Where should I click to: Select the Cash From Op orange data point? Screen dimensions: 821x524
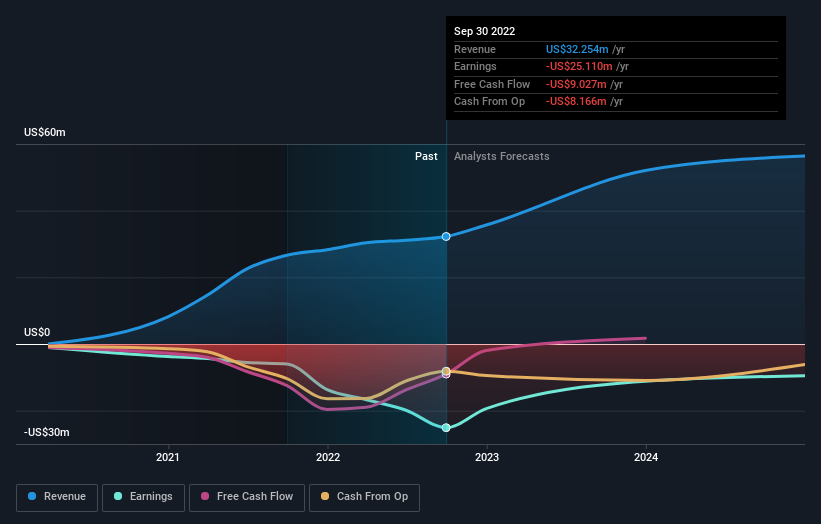(446, 371)
